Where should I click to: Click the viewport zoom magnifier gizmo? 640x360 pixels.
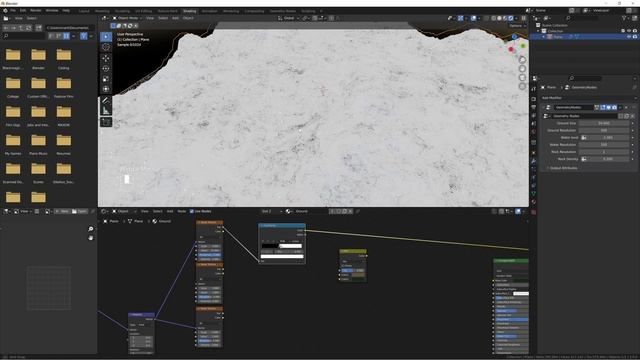(522, 60)
